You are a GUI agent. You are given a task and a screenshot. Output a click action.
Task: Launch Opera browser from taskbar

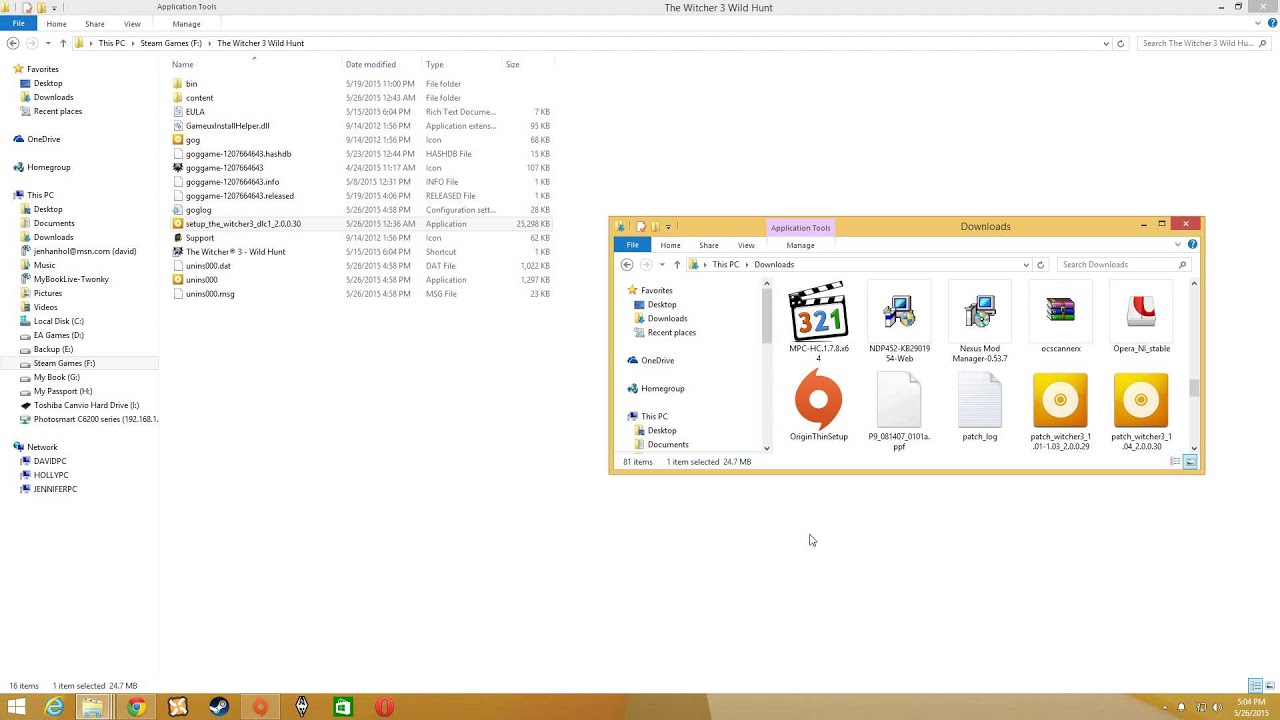384,707
